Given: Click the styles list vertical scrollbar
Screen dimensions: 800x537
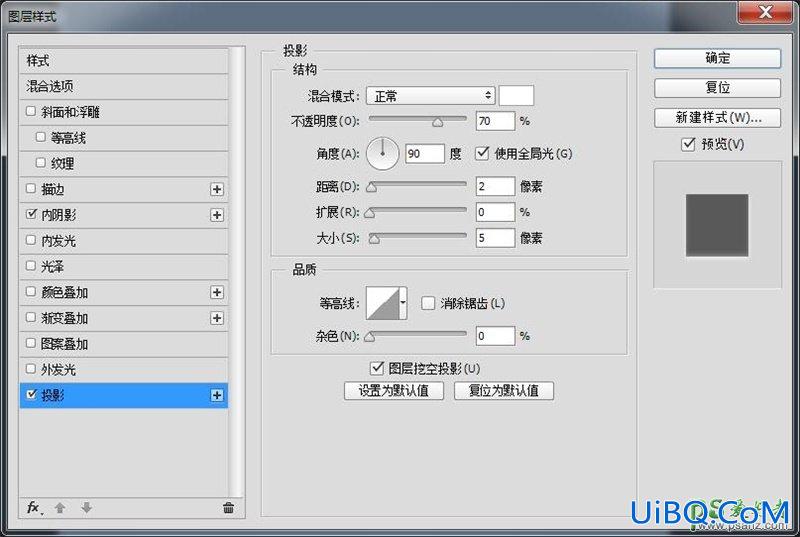Looking at the screenshot, I should tap(236, 270).
